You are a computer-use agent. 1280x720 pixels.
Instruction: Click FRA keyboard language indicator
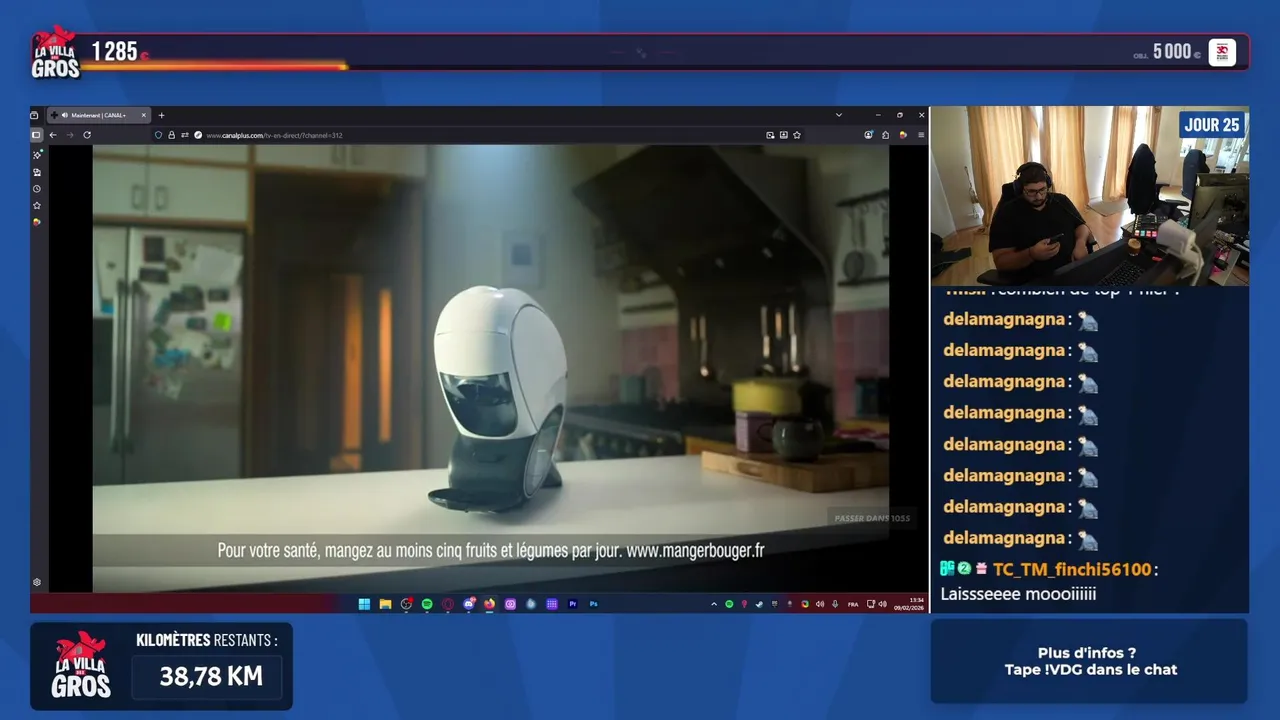point(853,604)
